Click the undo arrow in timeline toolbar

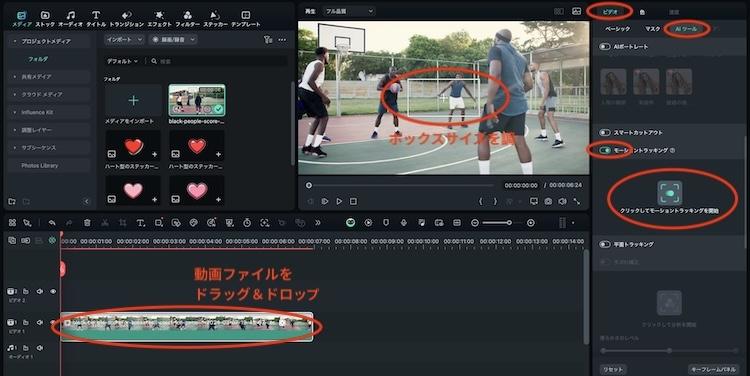click(x=52, y=223)
